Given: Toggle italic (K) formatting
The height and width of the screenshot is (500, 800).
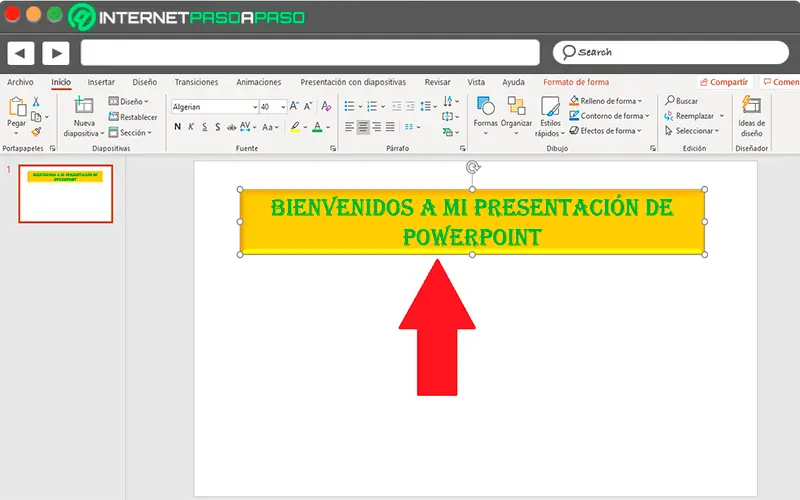Looking at the screenshot, I should click(x=191, y=127).
